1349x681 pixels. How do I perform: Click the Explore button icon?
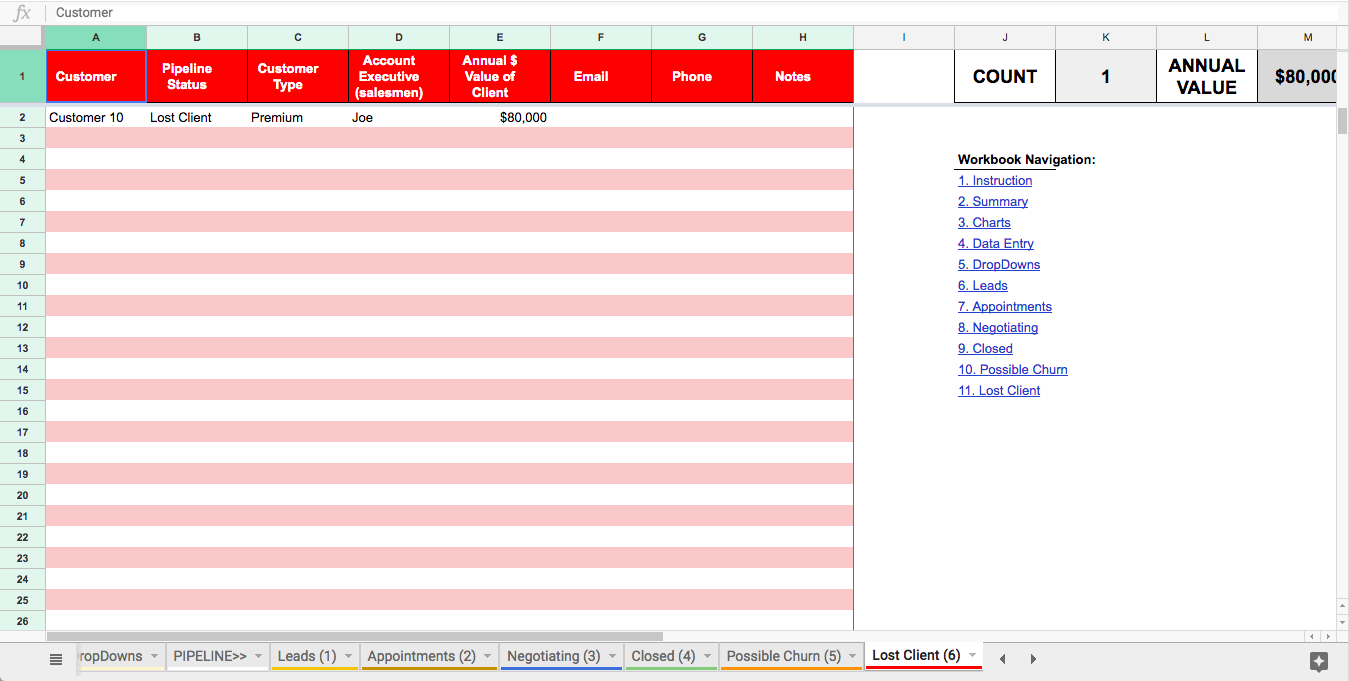[x=1318, y=661]
